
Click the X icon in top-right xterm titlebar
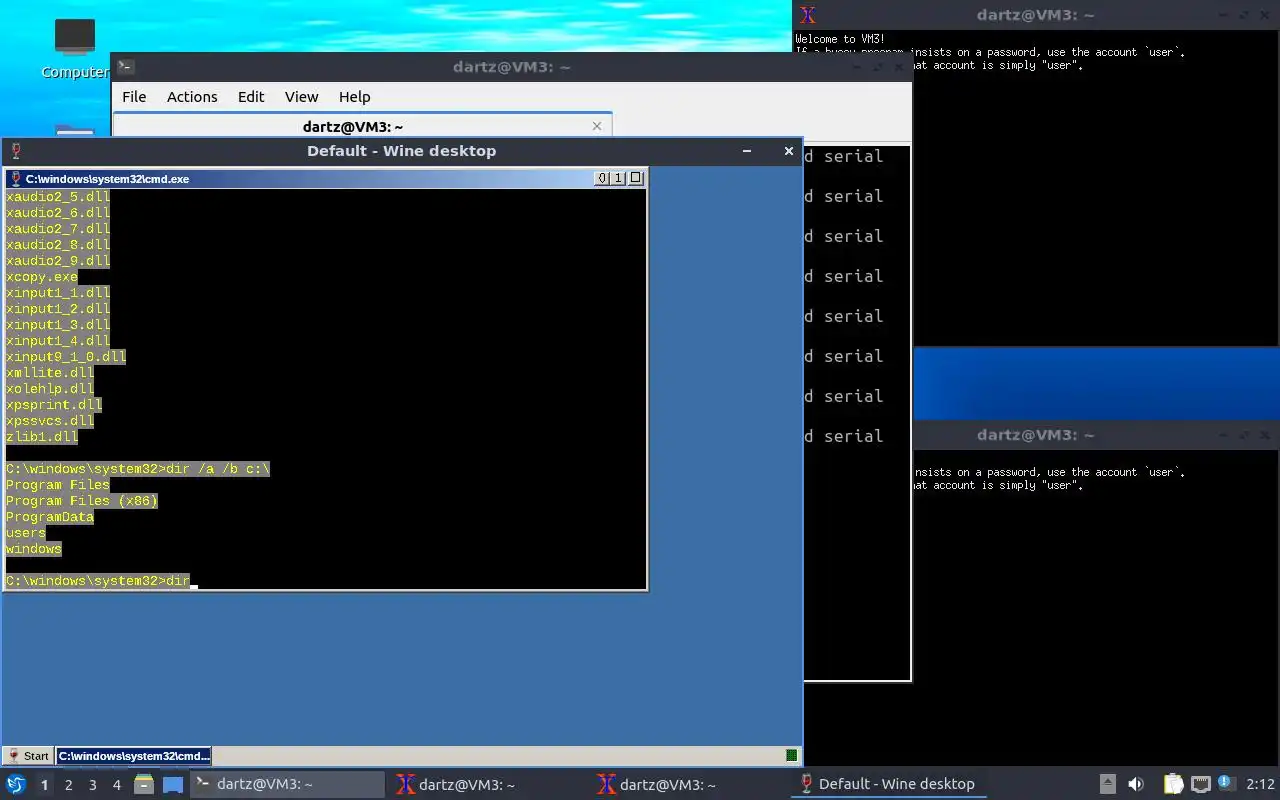tap(808, 15)
